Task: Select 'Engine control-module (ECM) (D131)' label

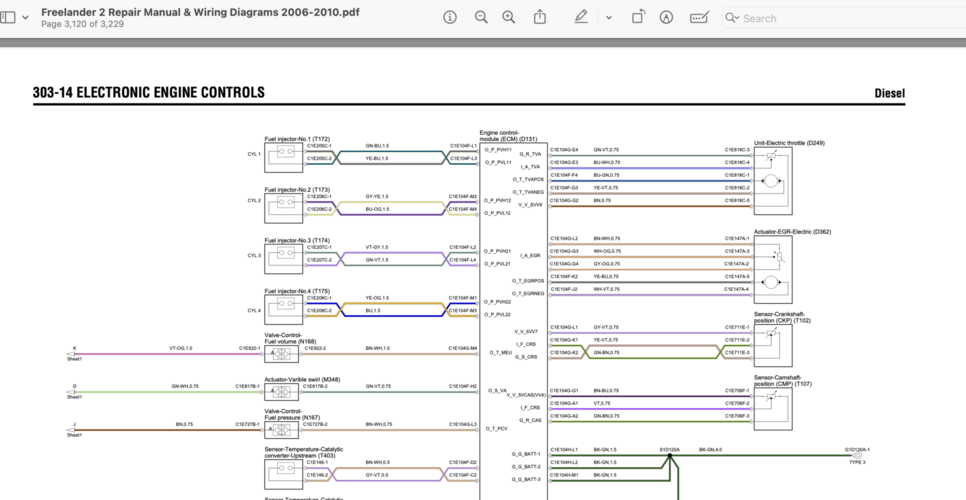Action: [x=509, y=136]
